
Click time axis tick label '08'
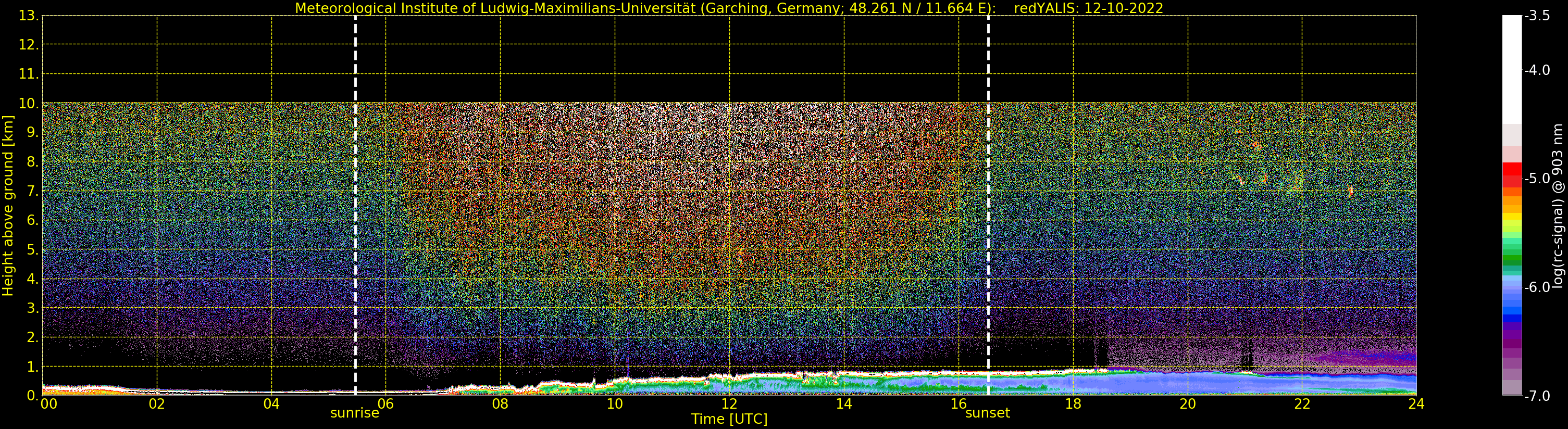click(500, 404)
